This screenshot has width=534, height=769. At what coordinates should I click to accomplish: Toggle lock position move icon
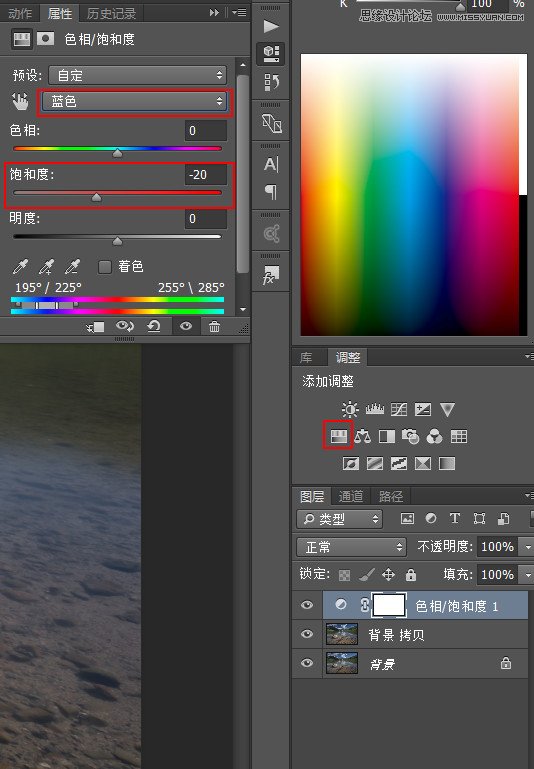[388, 574]
